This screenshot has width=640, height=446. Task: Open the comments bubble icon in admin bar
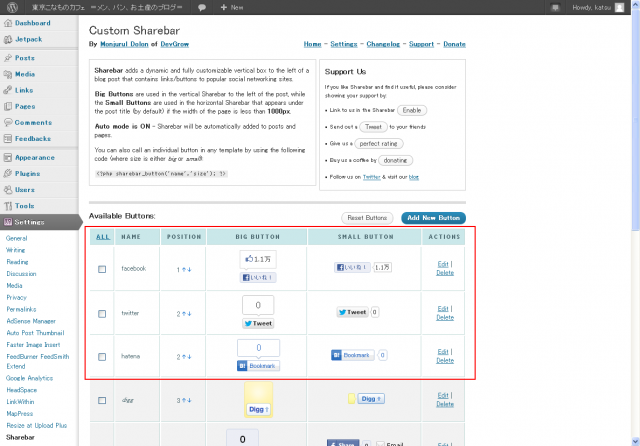(x=202, y=7)
